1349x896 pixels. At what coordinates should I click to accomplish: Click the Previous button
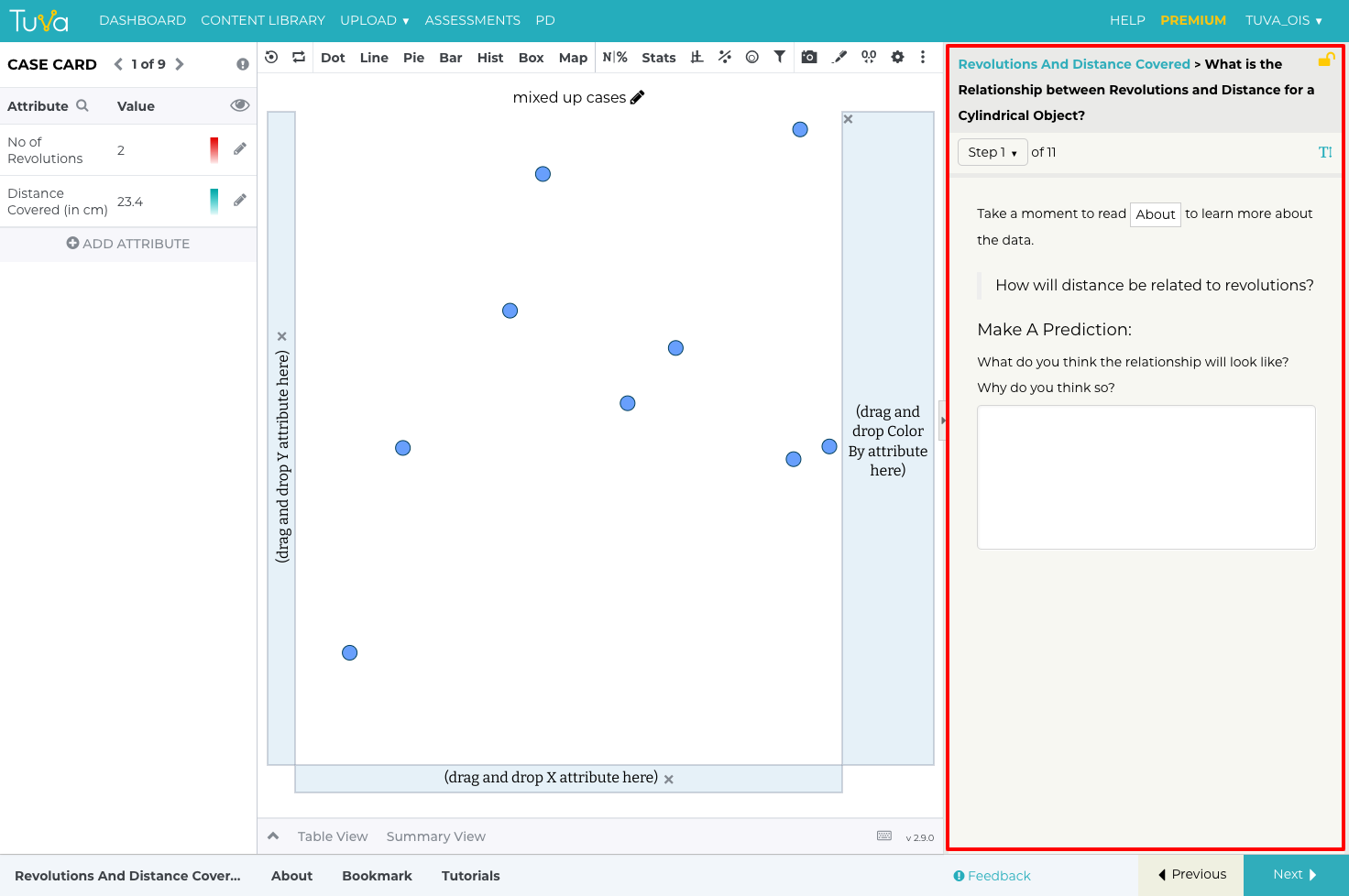tap(1190, 875)
